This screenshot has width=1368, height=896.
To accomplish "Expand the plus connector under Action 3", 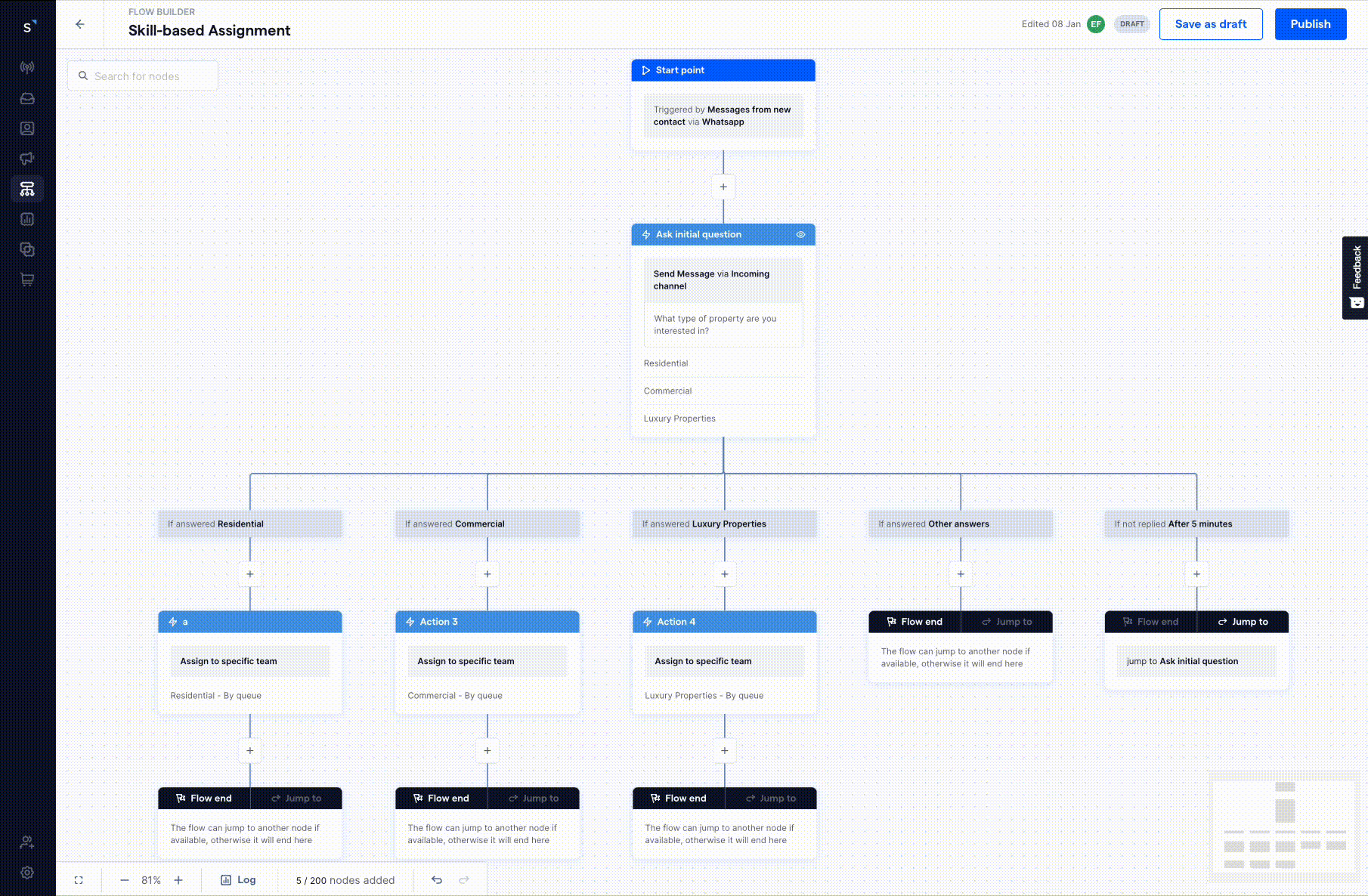I will pos(487,750).
